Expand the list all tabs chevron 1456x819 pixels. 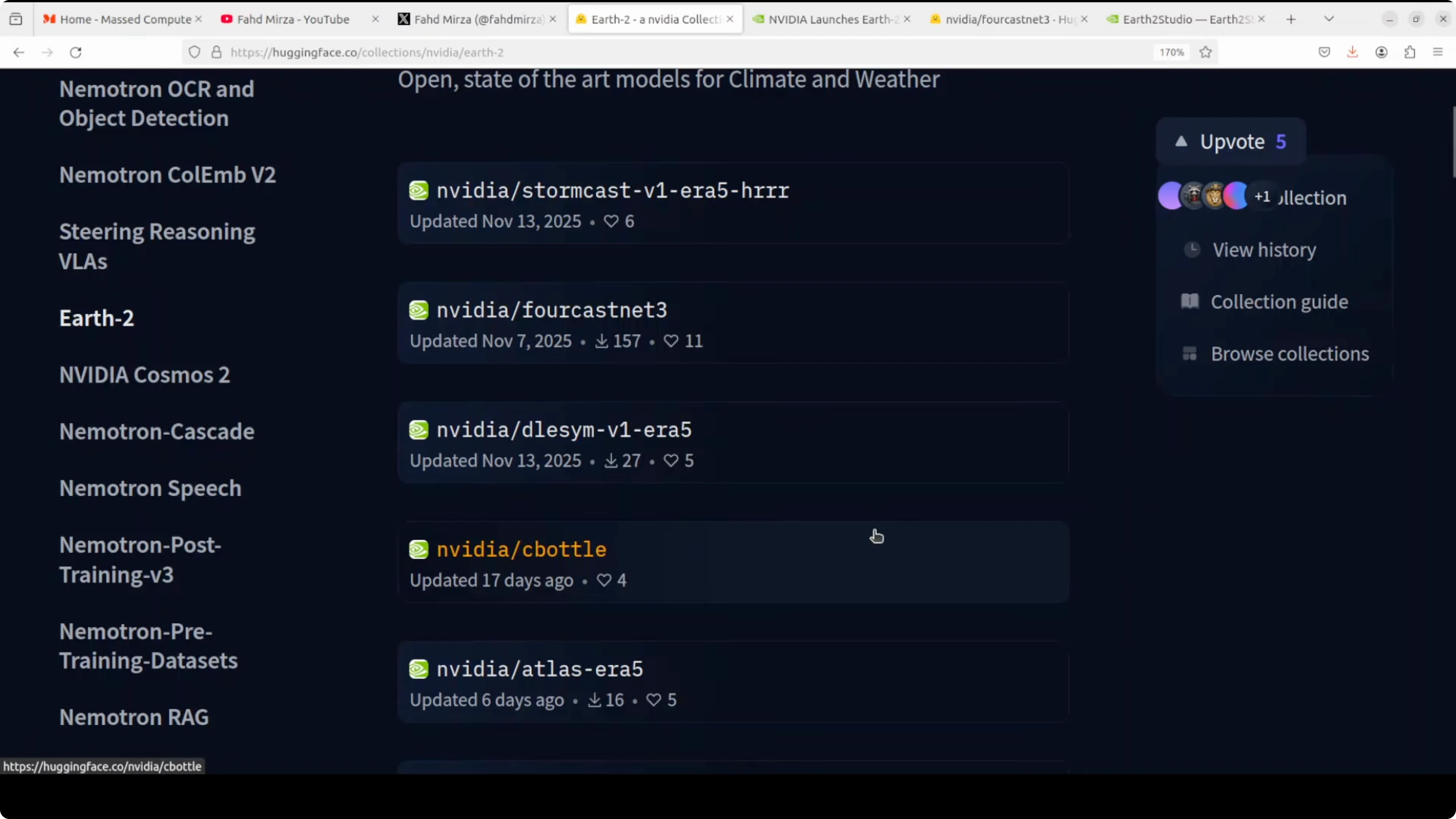coord(1329,19)
